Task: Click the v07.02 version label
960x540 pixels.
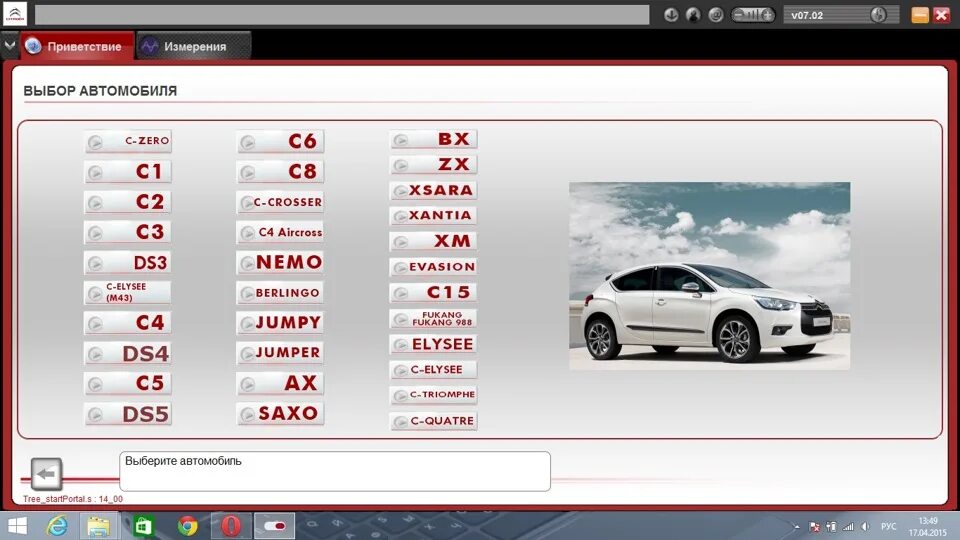Action: pos(807,15)
